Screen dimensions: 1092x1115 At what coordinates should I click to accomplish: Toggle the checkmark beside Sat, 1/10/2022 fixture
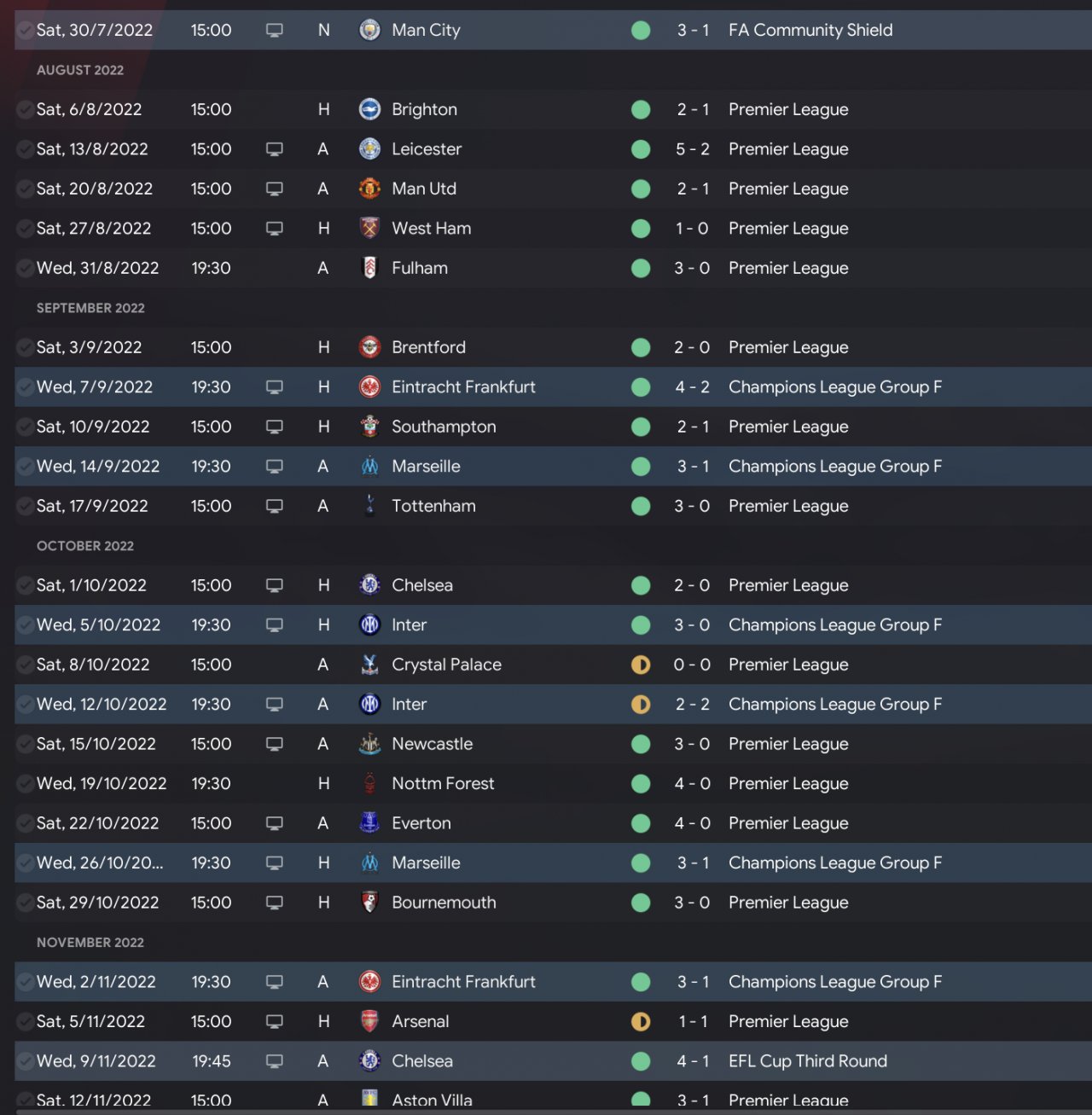(25, 586)
